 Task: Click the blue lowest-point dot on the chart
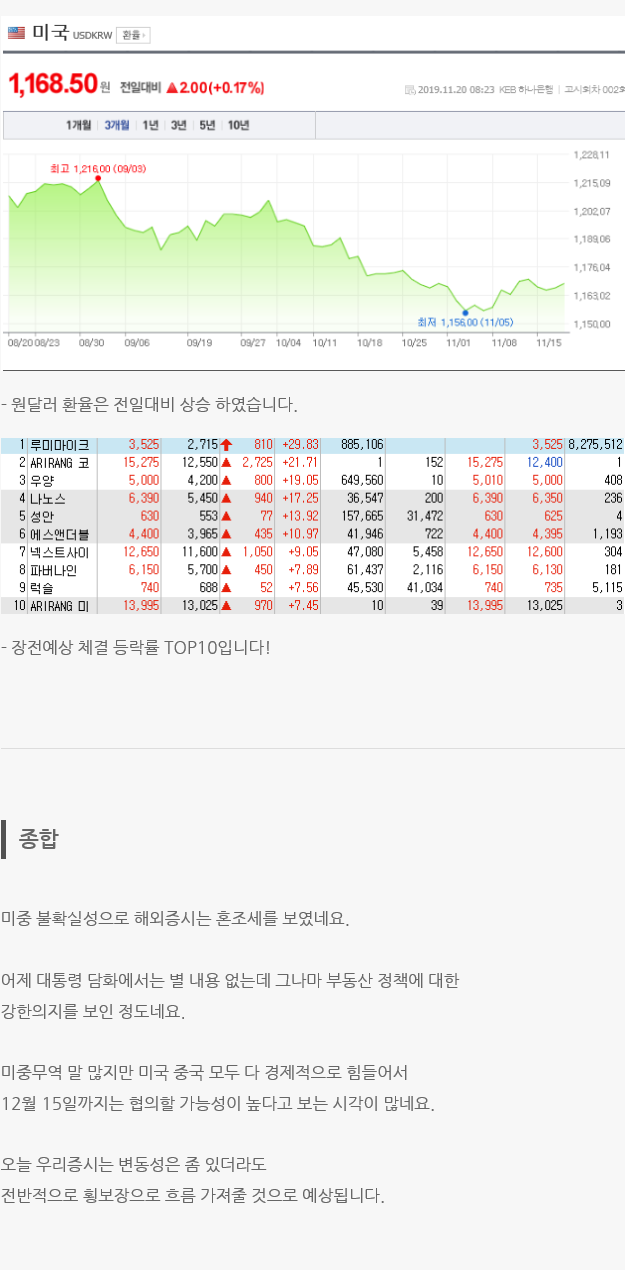pyautogui.click(x=465, y=312)
